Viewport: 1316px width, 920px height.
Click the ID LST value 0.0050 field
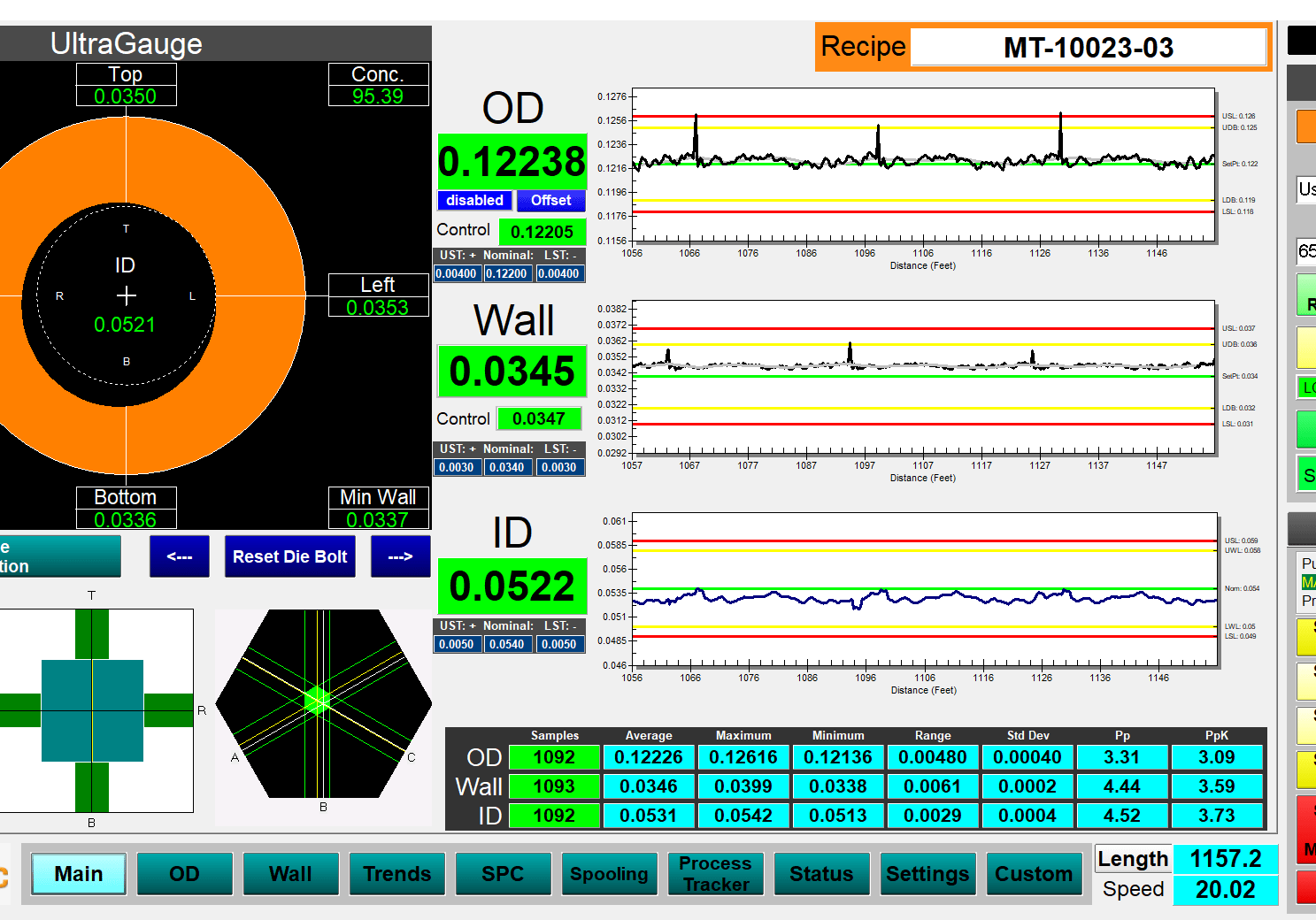coord(559,645)
